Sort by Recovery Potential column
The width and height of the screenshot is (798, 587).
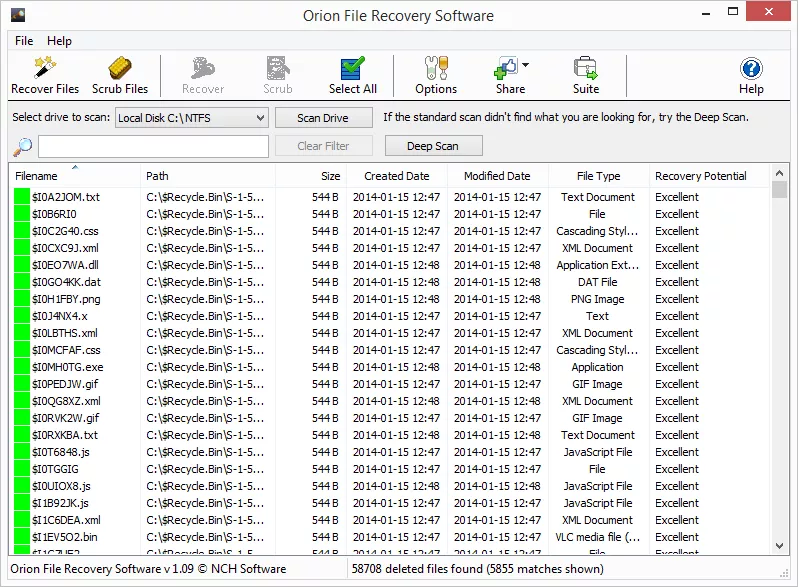(x=700, y=176)
